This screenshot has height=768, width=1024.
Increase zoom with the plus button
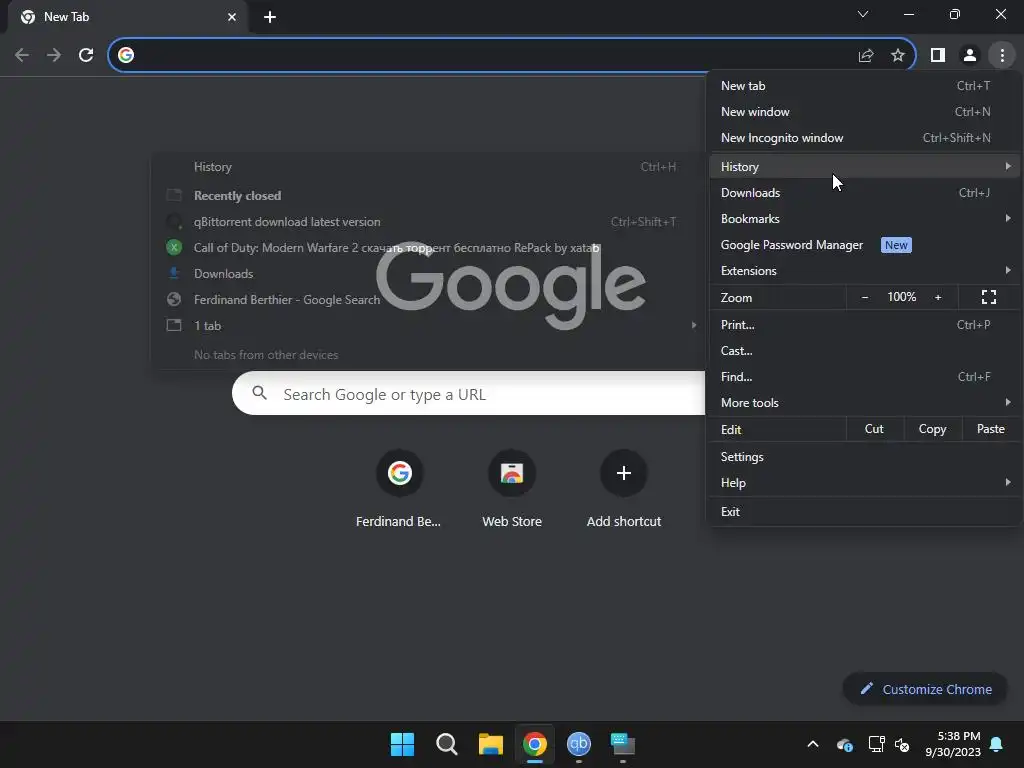click(x=938, y=297)
